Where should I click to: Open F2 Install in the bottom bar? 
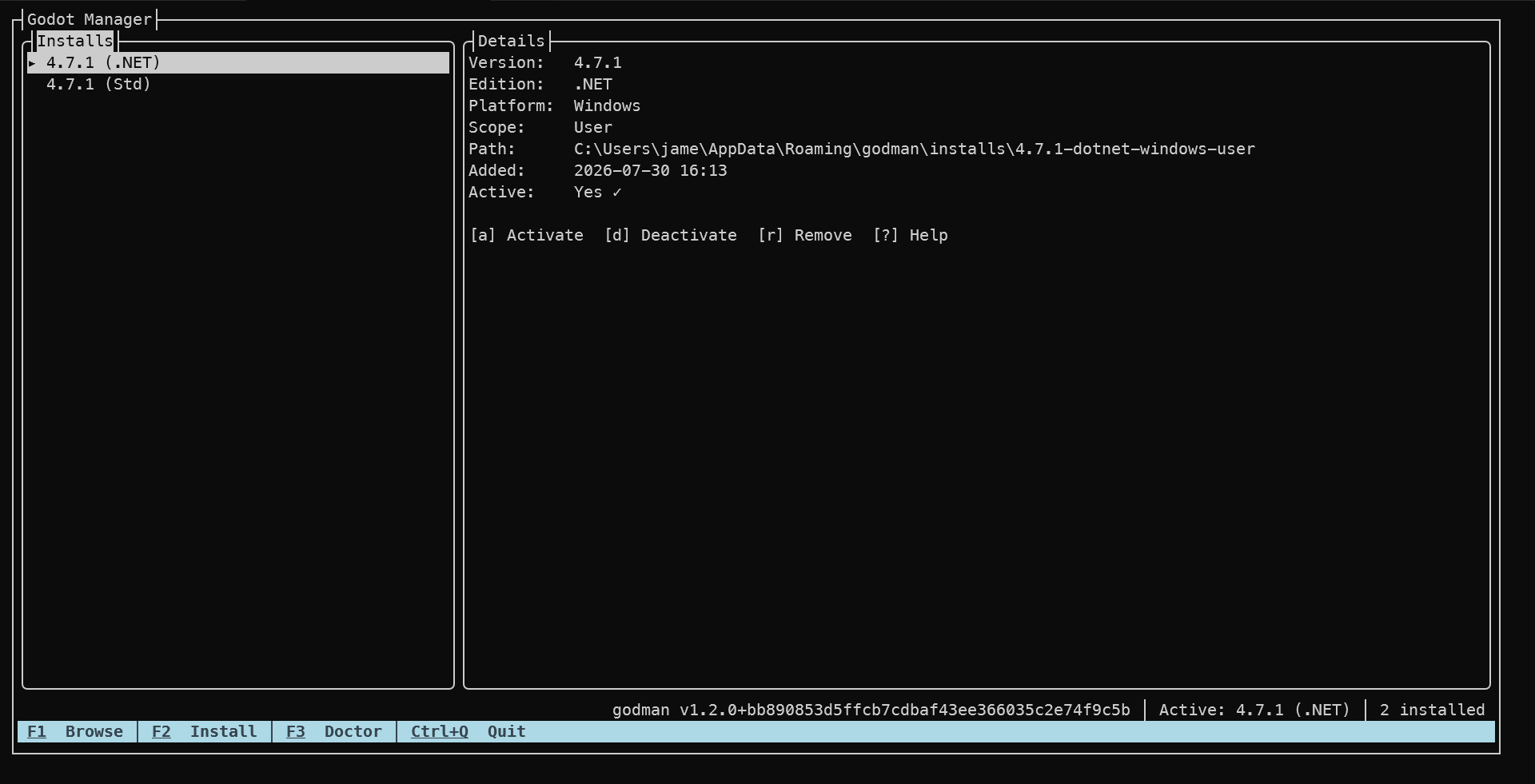[205, 731]
